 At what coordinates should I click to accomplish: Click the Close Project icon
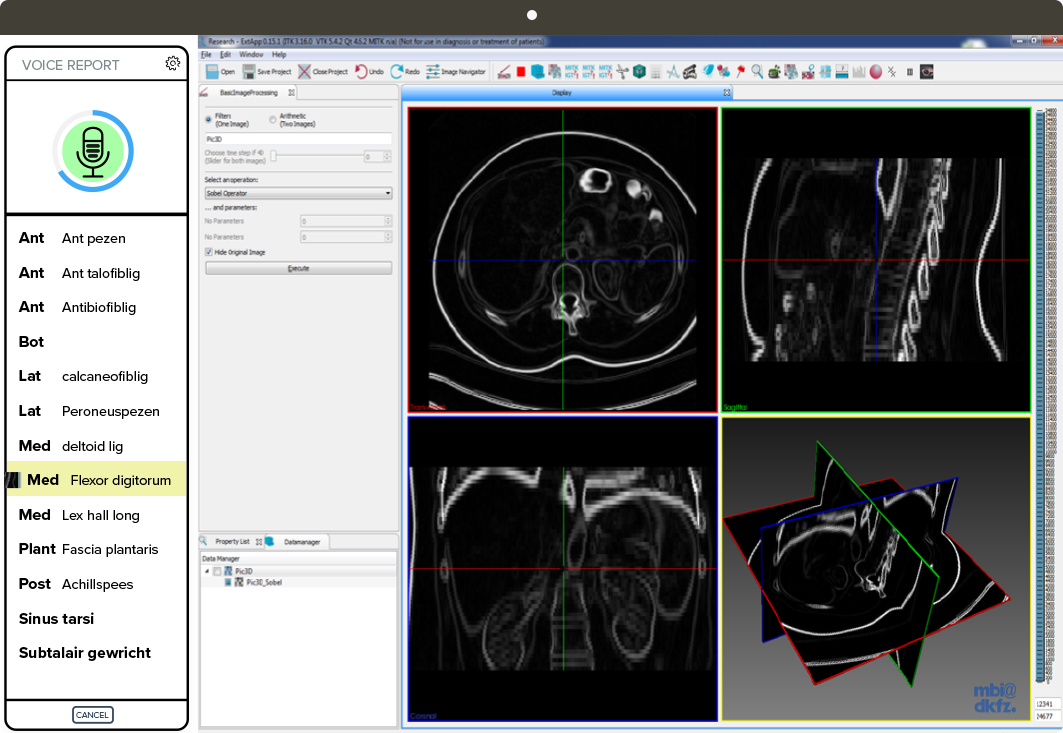(x=305, y=72)
